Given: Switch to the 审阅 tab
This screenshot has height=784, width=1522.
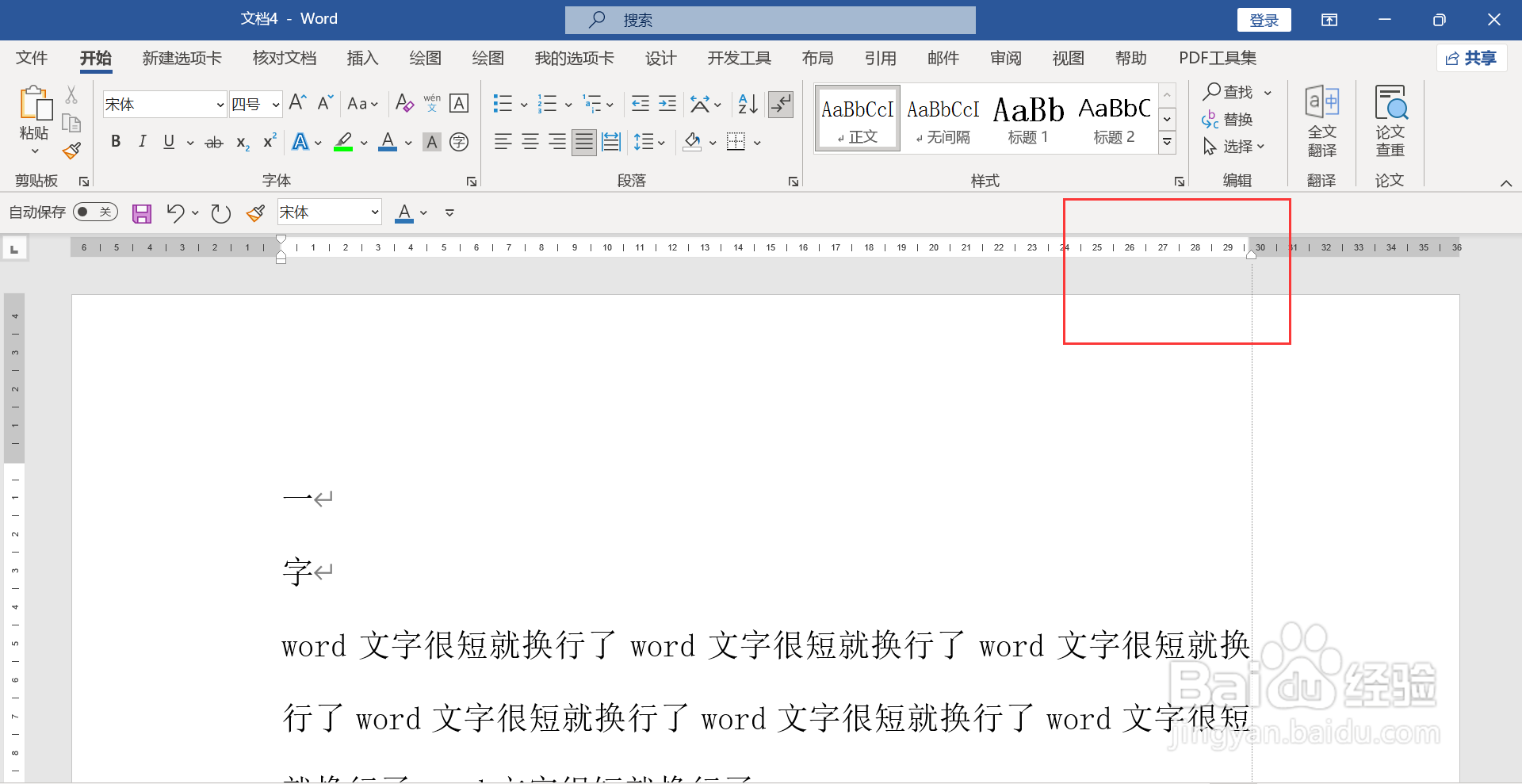Looking at the screenshot, I should coord(1006,58).
